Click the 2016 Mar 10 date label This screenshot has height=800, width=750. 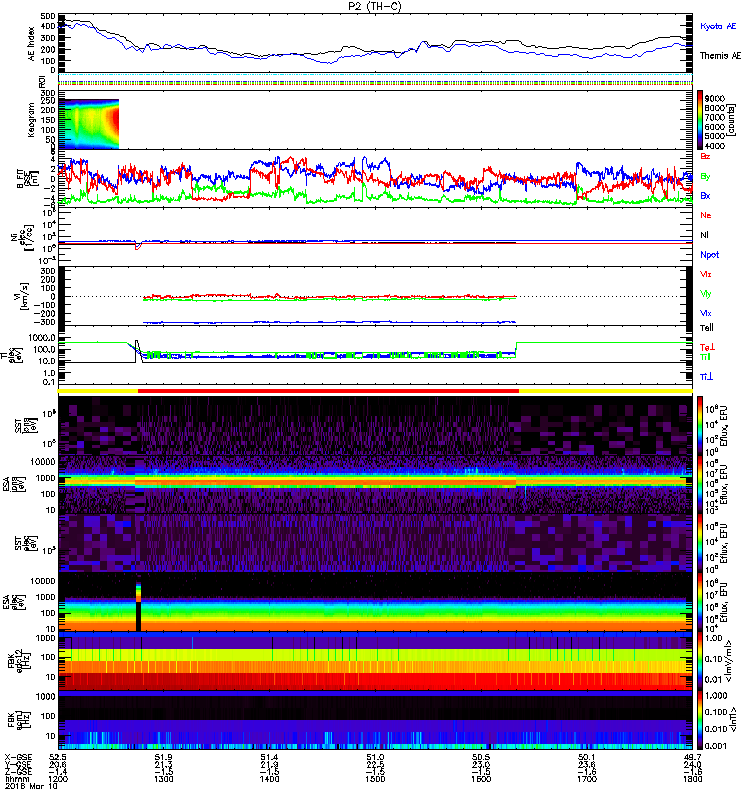[x=31, y=786]
